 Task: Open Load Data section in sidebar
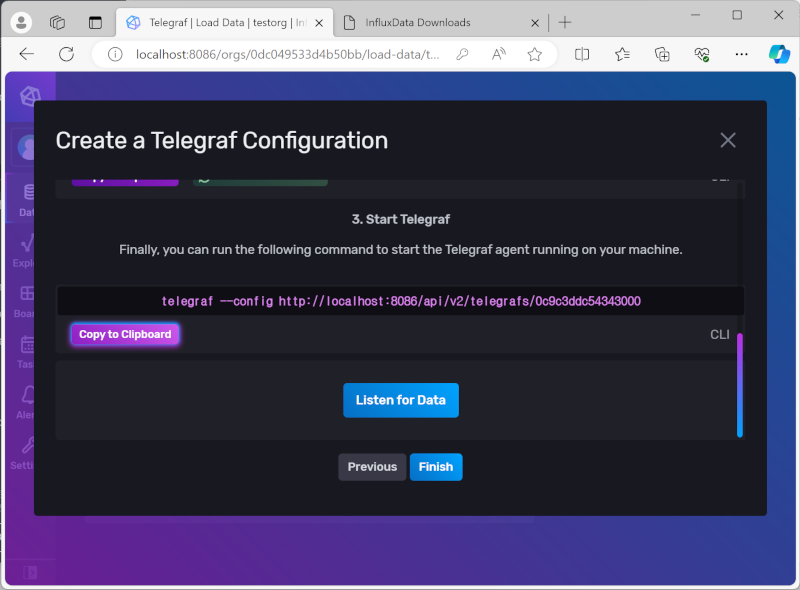[x=27, y=200]
